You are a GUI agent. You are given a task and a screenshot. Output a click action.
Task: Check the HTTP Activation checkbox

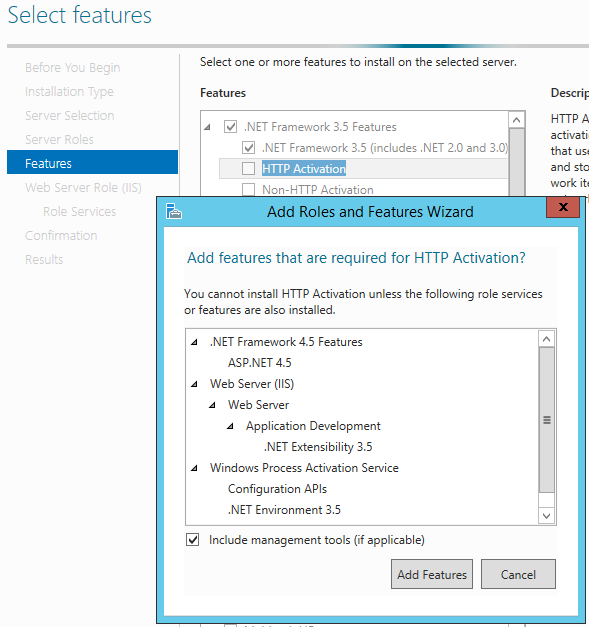pos(248,169)
